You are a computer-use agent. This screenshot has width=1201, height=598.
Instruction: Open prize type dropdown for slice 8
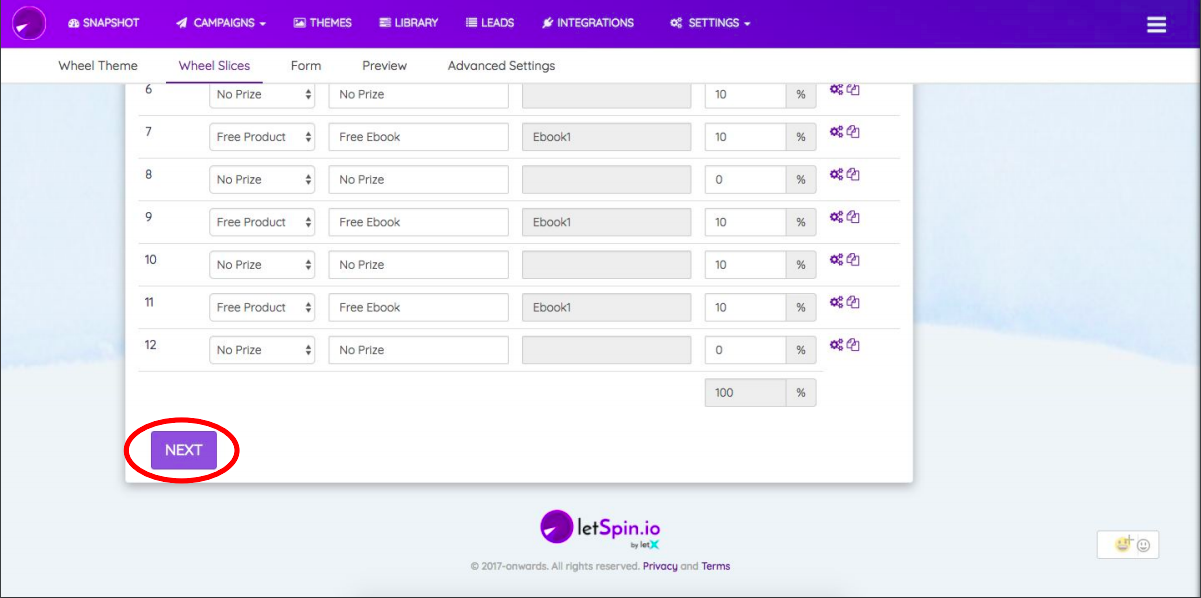pos(262,180)
